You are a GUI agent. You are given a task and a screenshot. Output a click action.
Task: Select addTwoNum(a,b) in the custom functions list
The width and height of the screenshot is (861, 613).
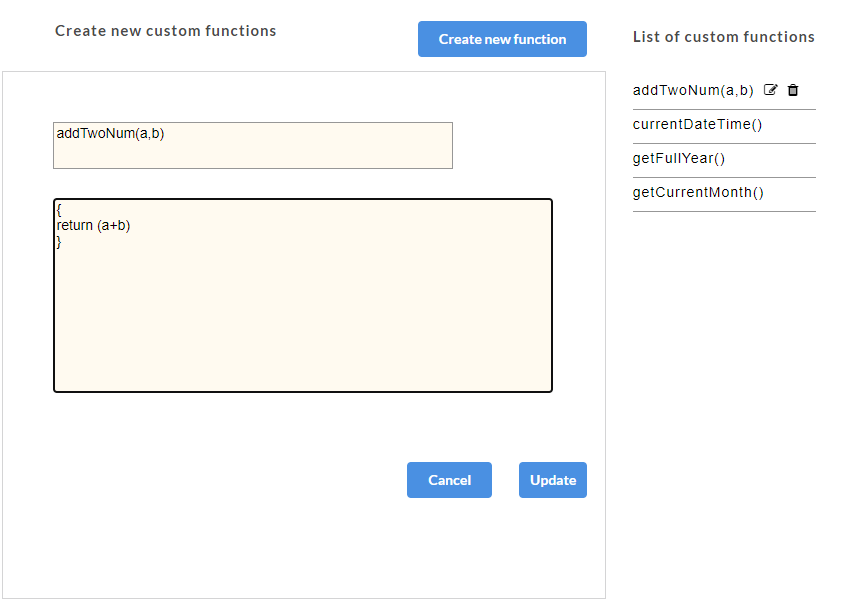click(x=693, y=90)
